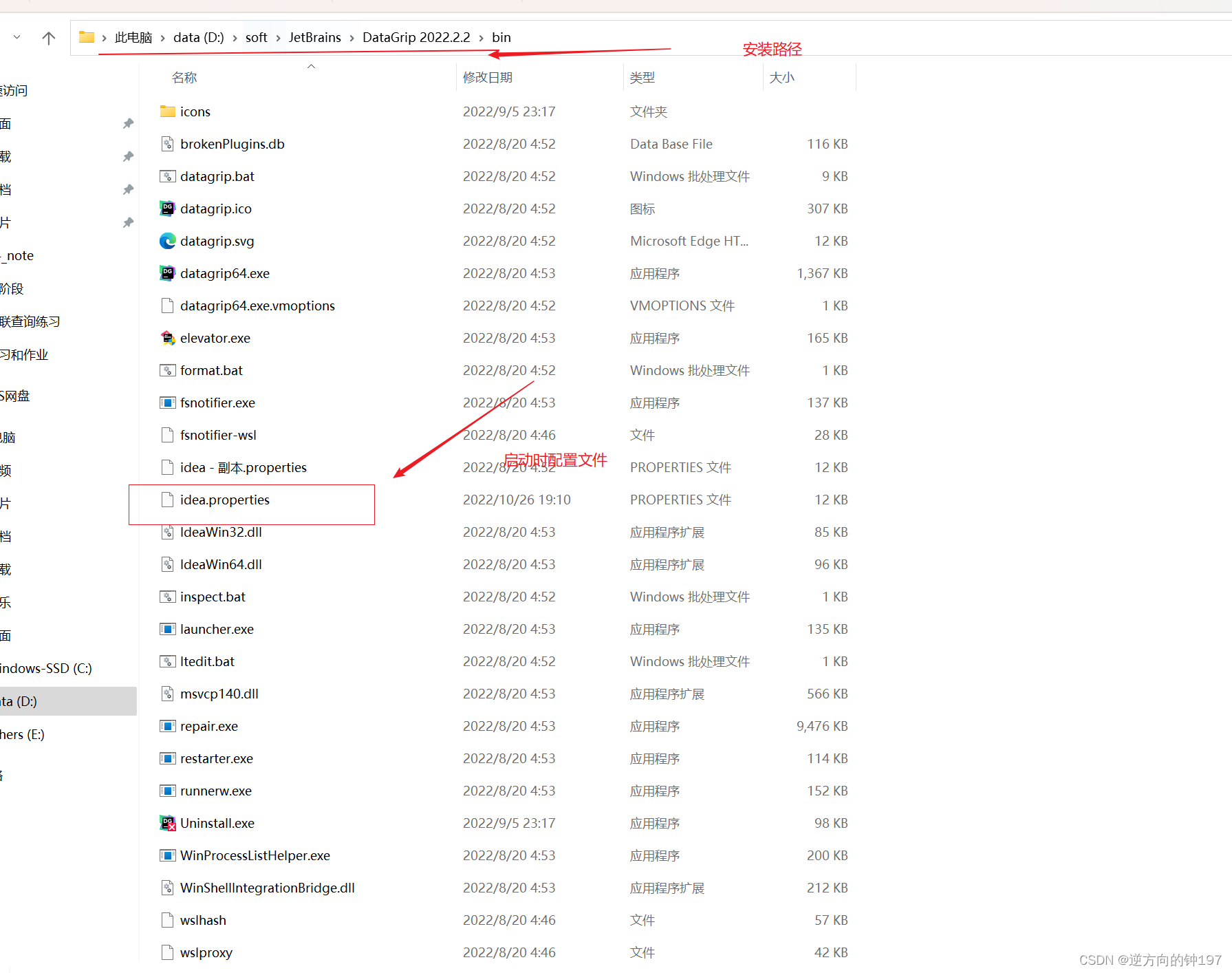This screenshot has width=1232, height=973.
Task: Select the wslhash file name
Action: (203, 920)
